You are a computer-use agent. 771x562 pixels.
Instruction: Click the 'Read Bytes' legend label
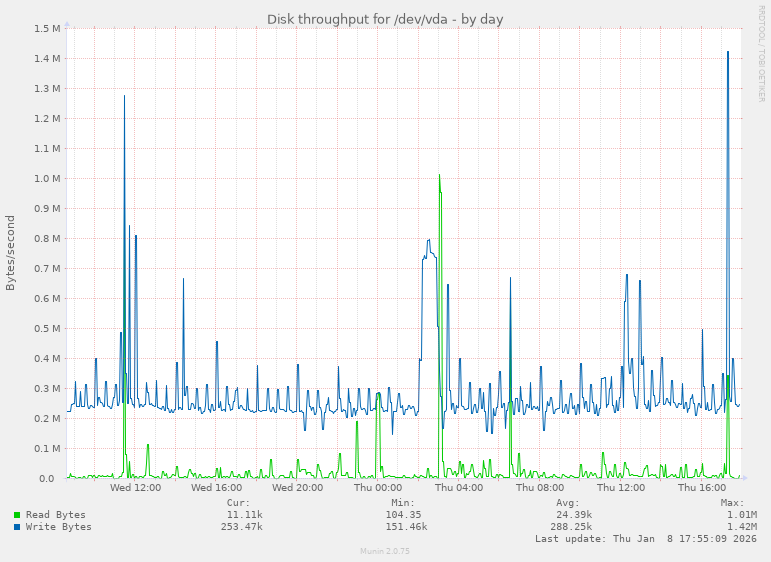pos(56,515)
